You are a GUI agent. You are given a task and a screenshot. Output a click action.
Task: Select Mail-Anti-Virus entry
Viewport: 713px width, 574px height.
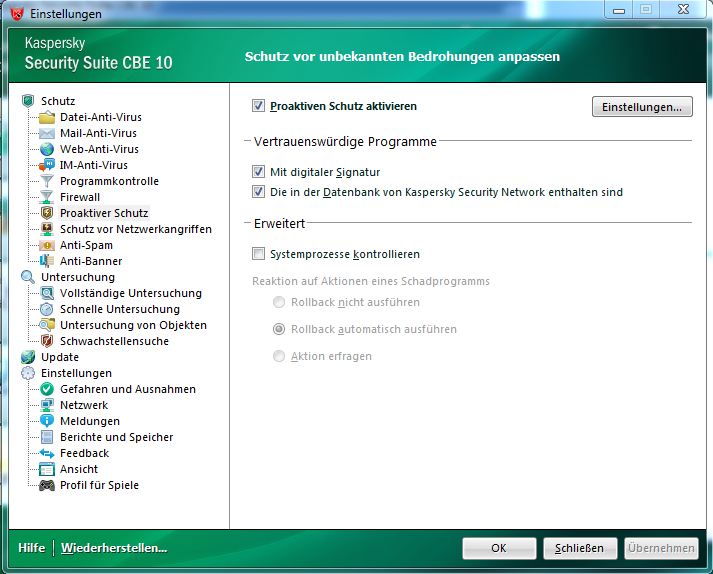click(98, 133)
